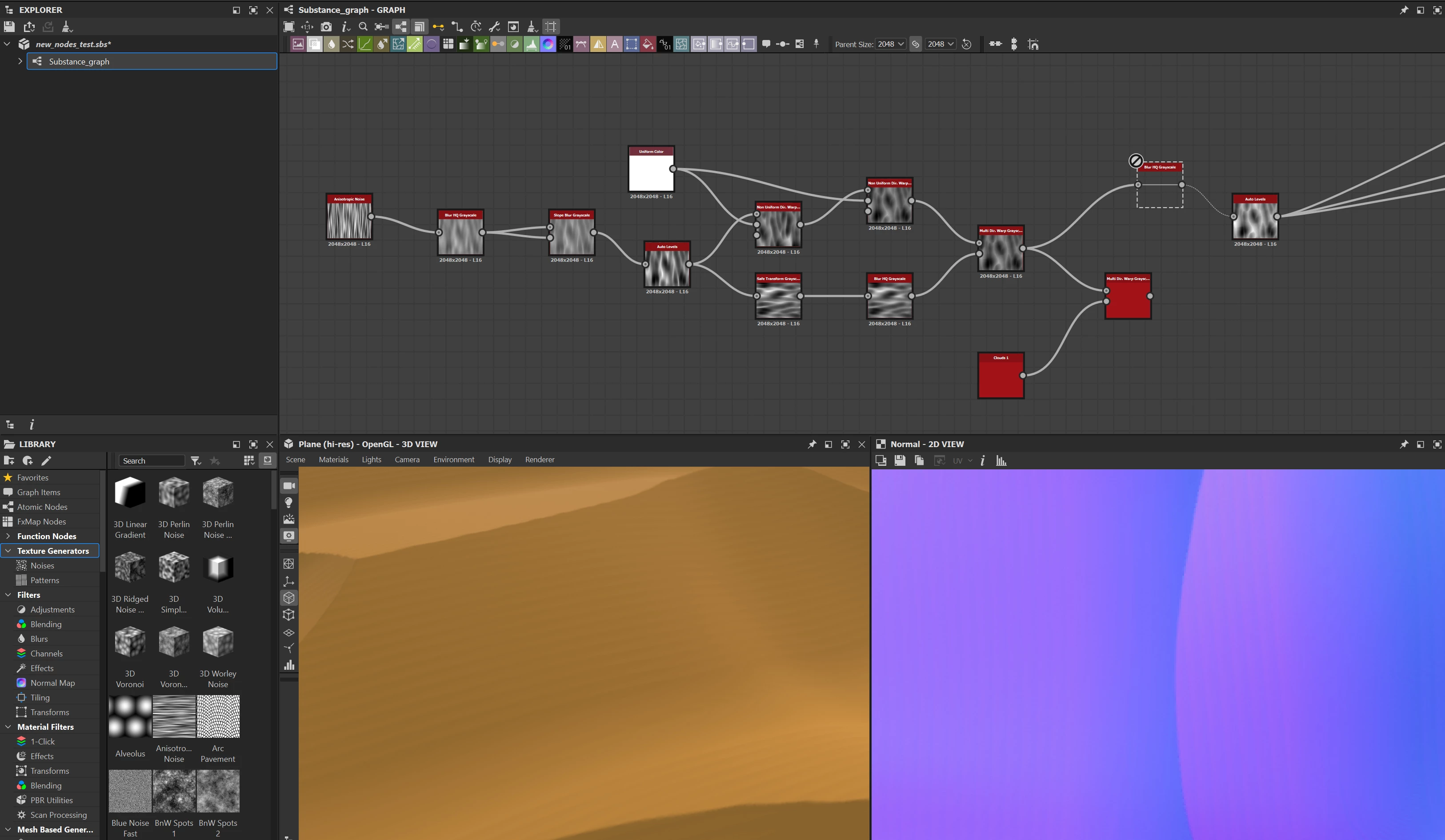1445x840 pixels.
Task: Click the Blur atomic node icon
Action: click(x=332, y=44)
